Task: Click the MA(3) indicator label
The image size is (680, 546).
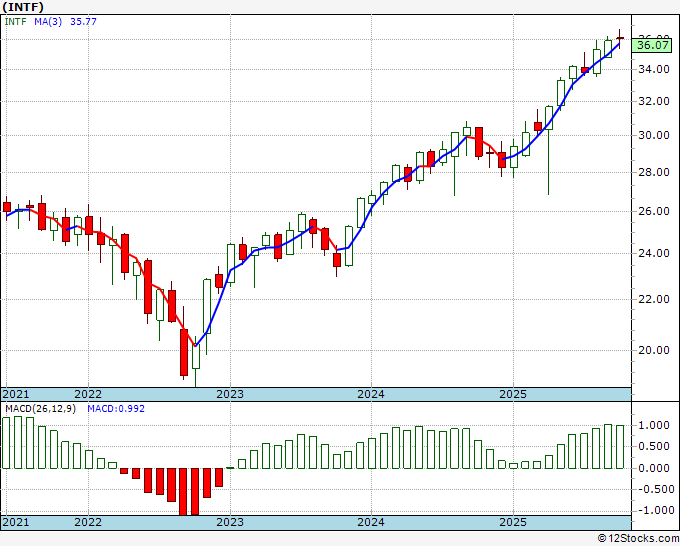Action: (48, 21)
